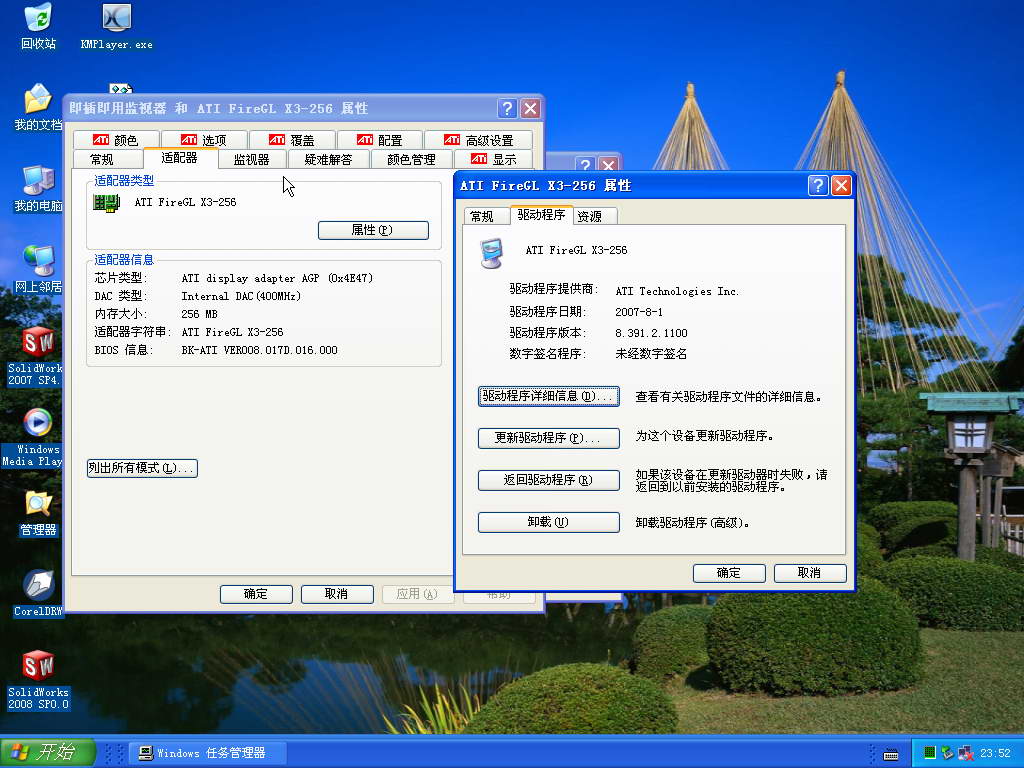This screenshot has width=1024, height=768.
Task: Close the ATI FireGL X3-256 属性 dialog
Action: pos(841,186)
